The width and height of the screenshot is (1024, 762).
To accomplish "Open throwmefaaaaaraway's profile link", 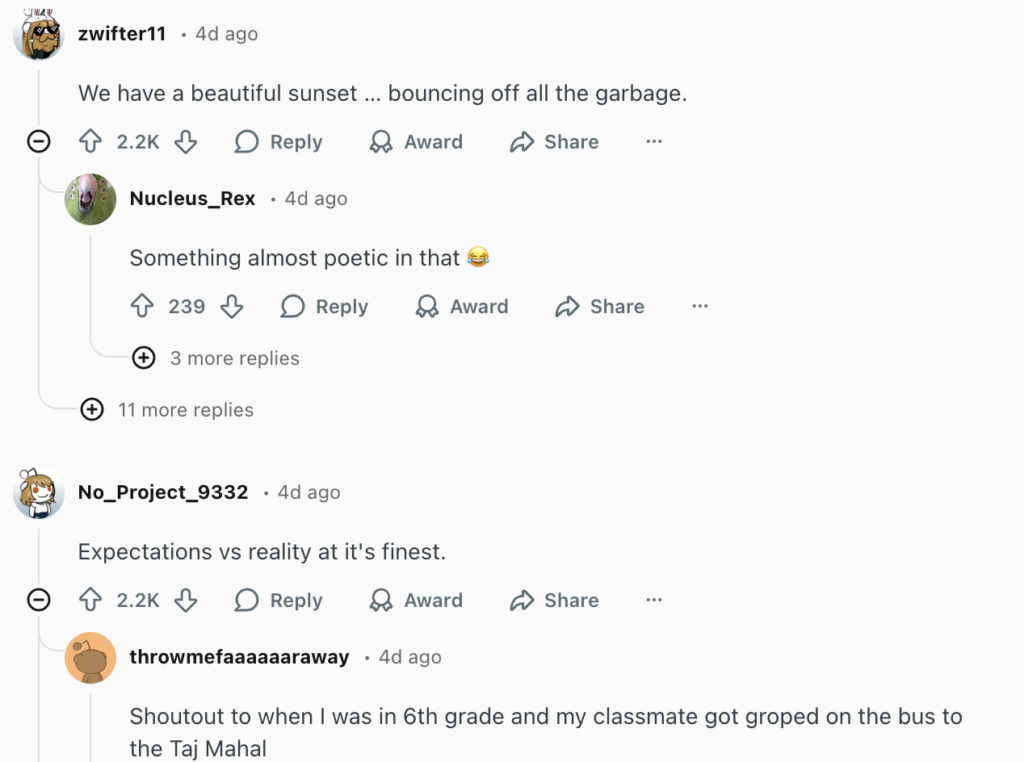I will [239, 657].
